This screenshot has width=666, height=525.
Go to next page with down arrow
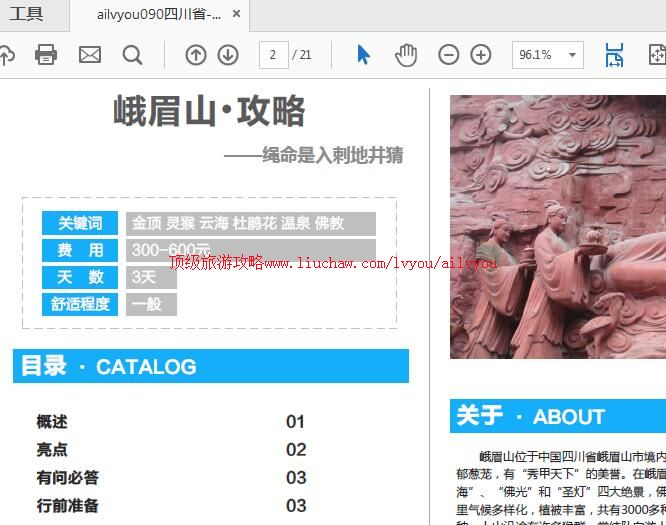(x=228, y=55)
